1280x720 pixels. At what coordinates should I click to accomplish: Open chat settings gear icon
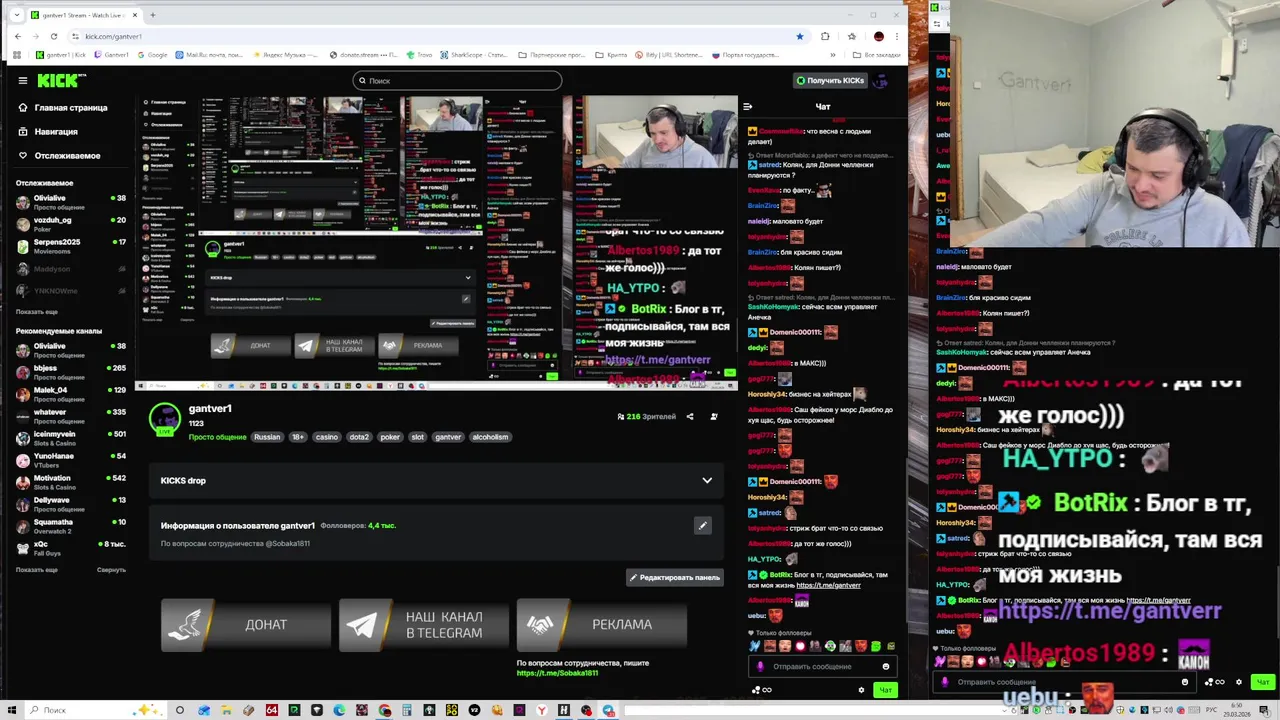861,689
